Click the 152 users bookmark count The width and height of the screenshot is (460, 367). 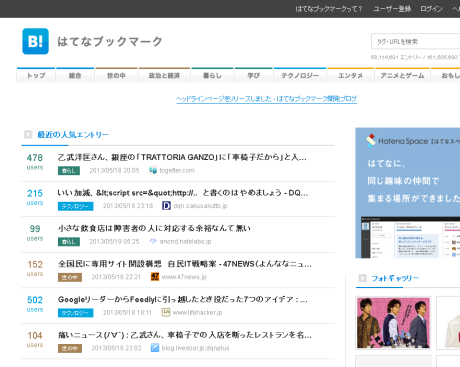(x=35, y=268)
